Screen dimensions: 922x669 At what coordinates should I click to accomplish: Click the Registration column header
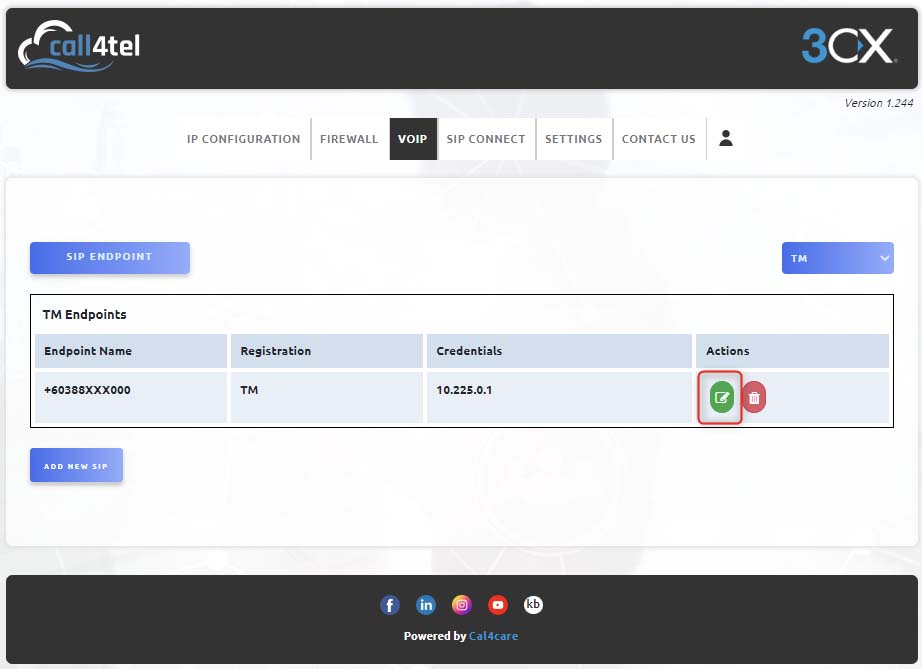coord(326,351)
